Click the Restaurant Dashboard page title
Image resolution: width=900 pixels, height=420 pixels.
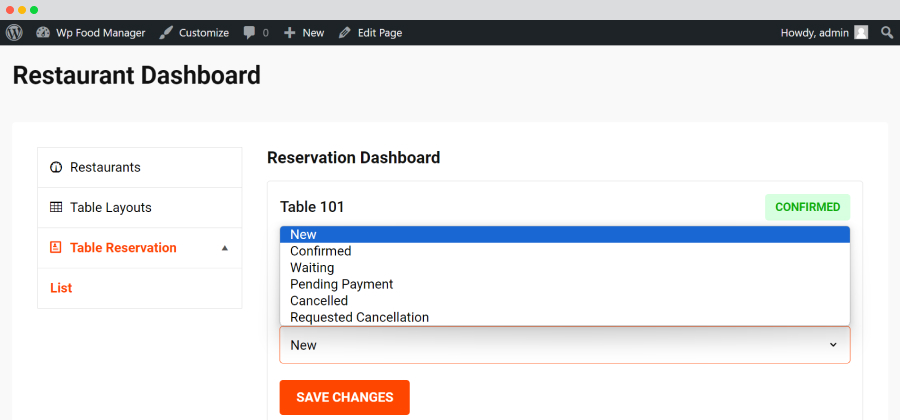coord(137,75)
